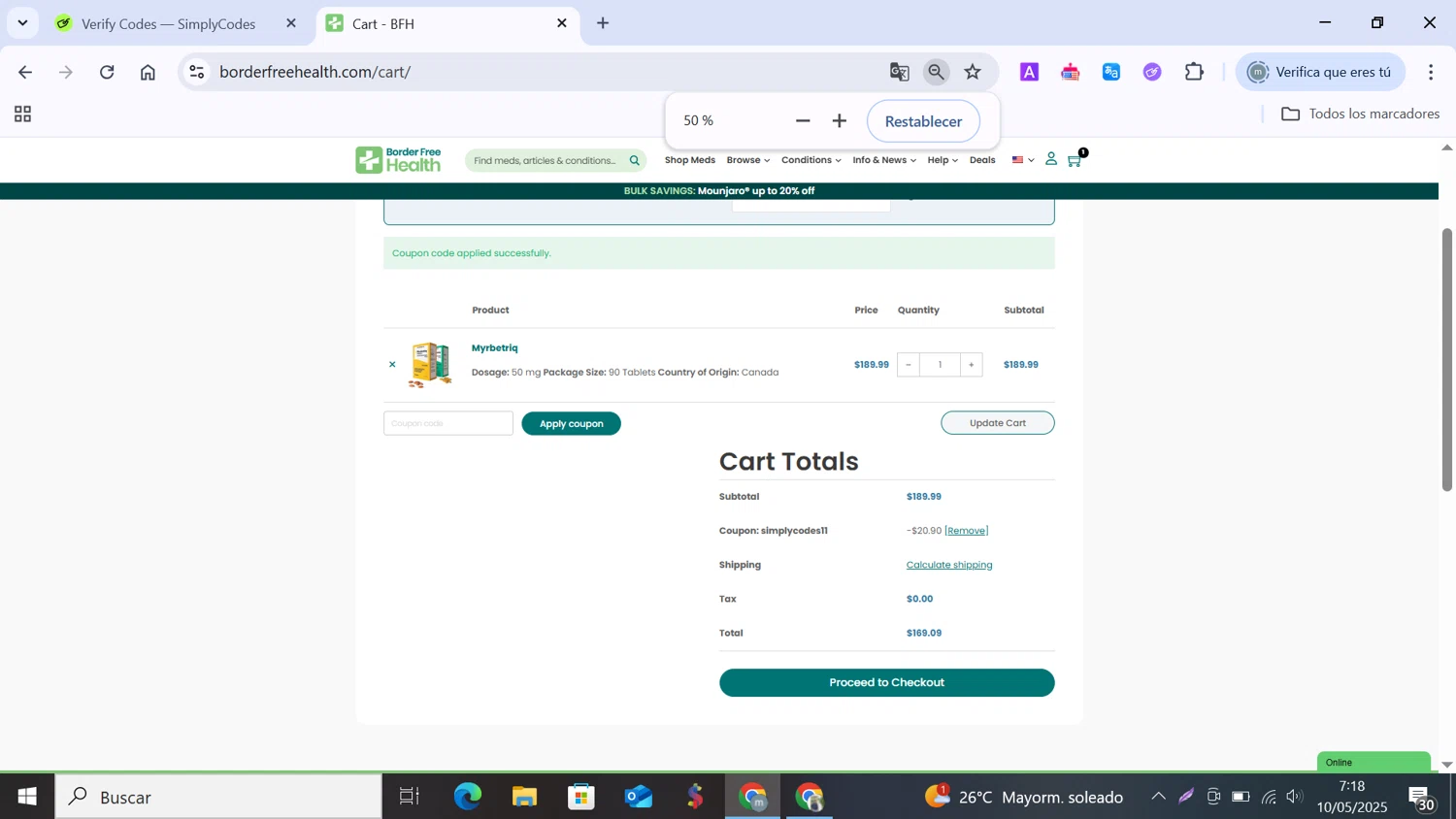
Task: Zoom in with the plus button
Action: coord(840,121)
